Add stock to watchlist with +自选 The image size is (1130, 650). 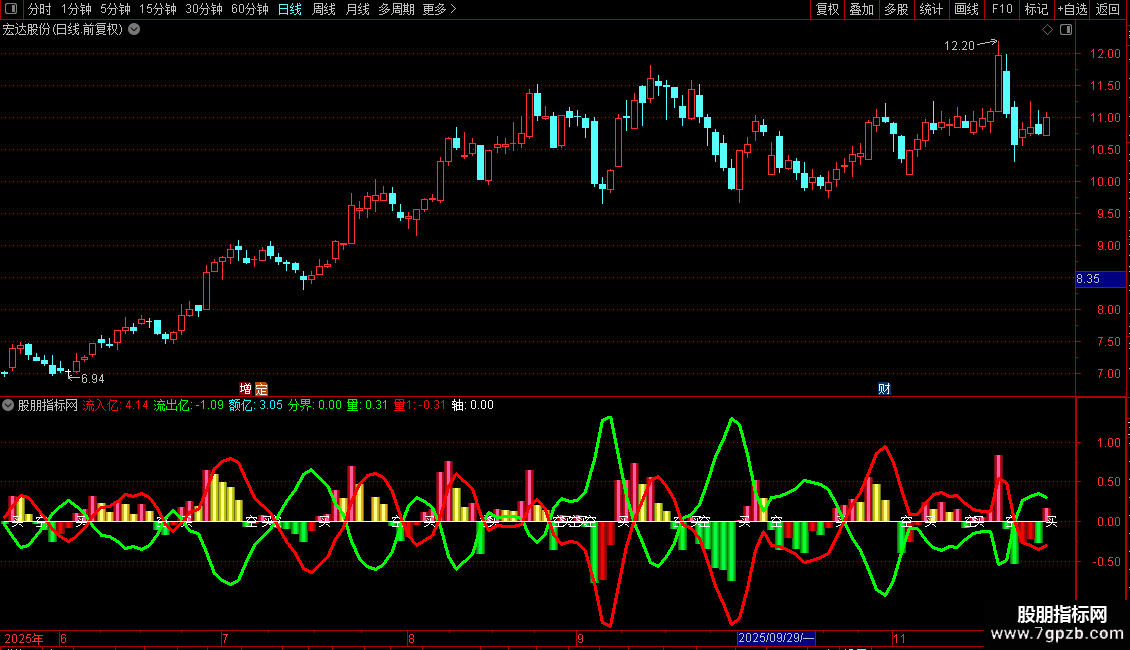1072,10
